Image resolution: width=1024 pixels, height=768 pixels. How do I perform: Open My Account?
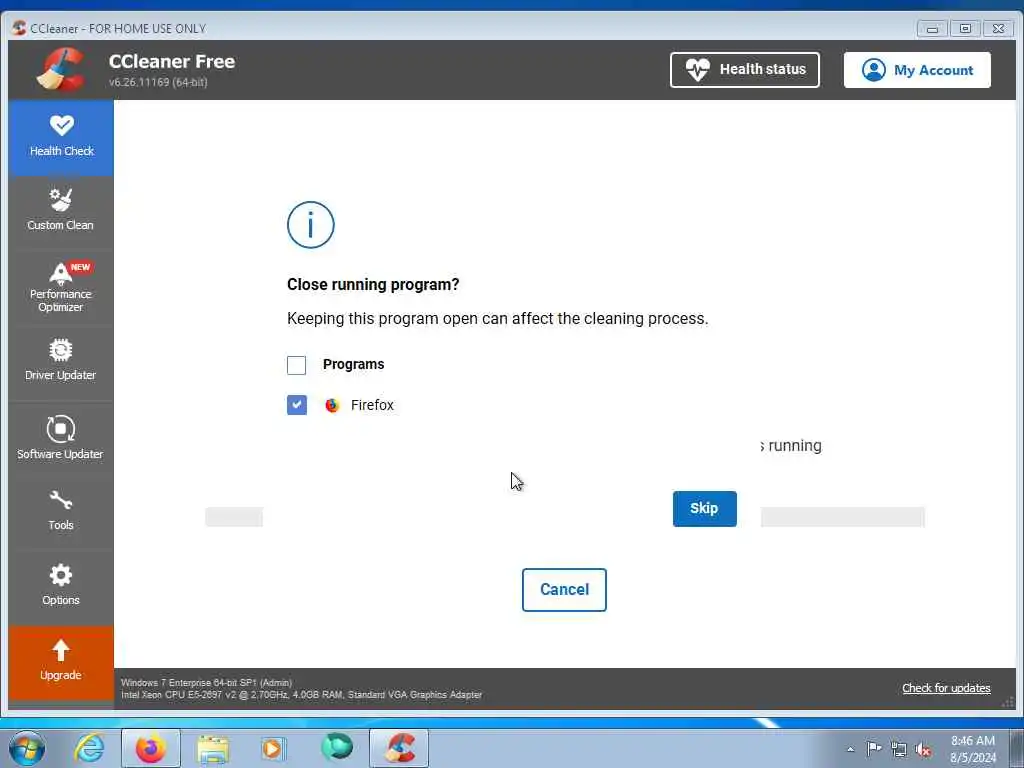click(x=917, y=70)
